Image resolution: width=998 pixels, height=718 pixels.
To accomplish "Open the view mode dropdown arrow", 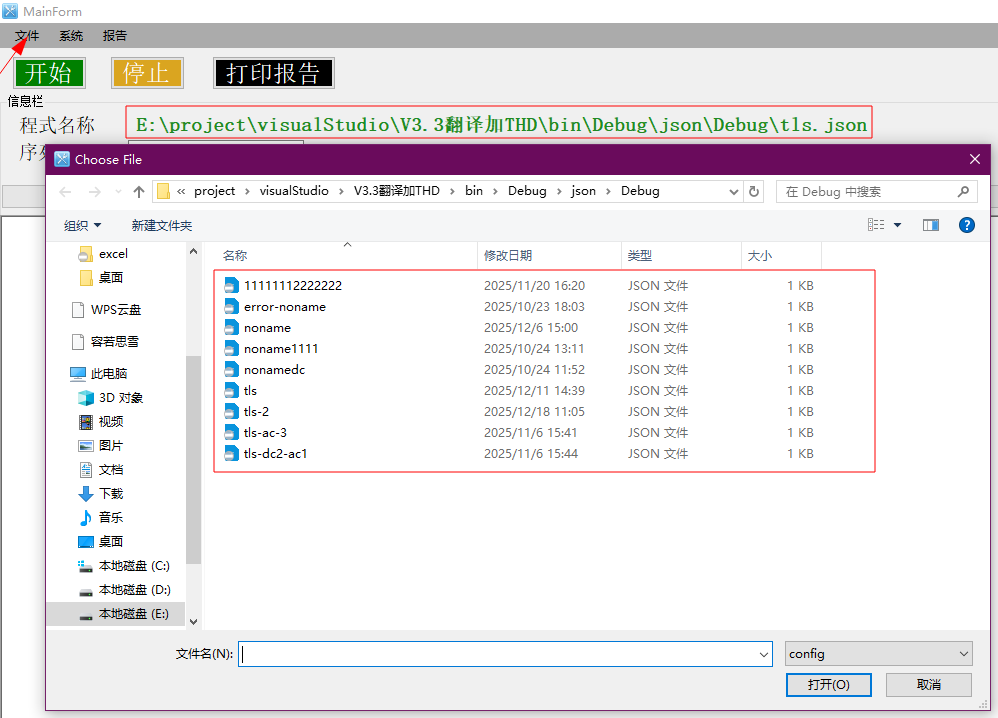I will pyautogui.click(x=897, y=226).
